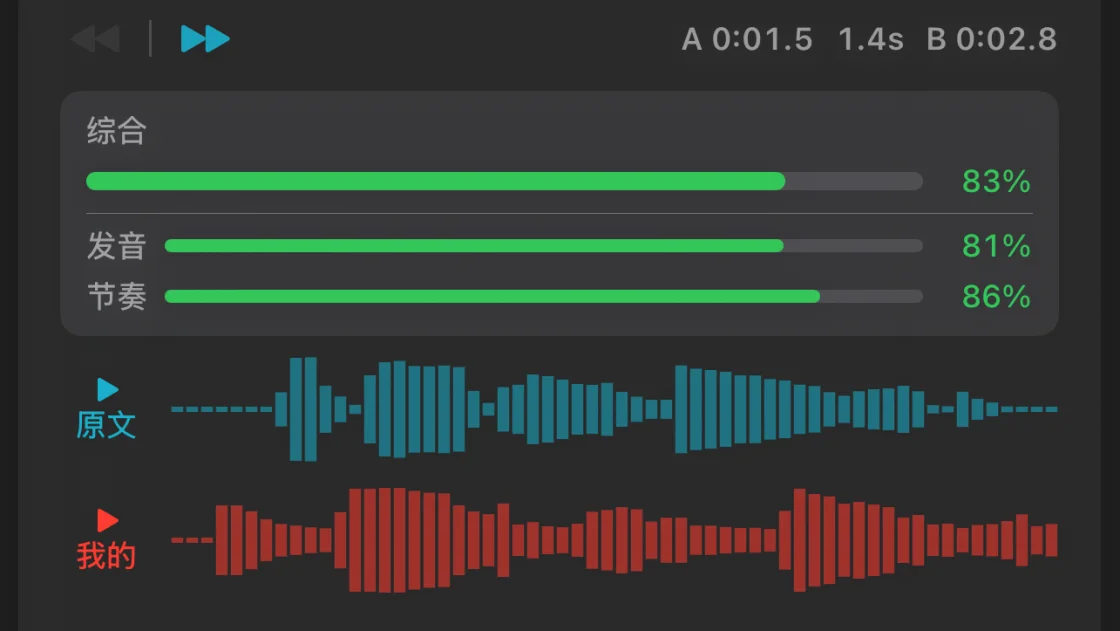Click the blue original waveform
The width and height of the screenshot is (1120, 631).
point(614,409)
